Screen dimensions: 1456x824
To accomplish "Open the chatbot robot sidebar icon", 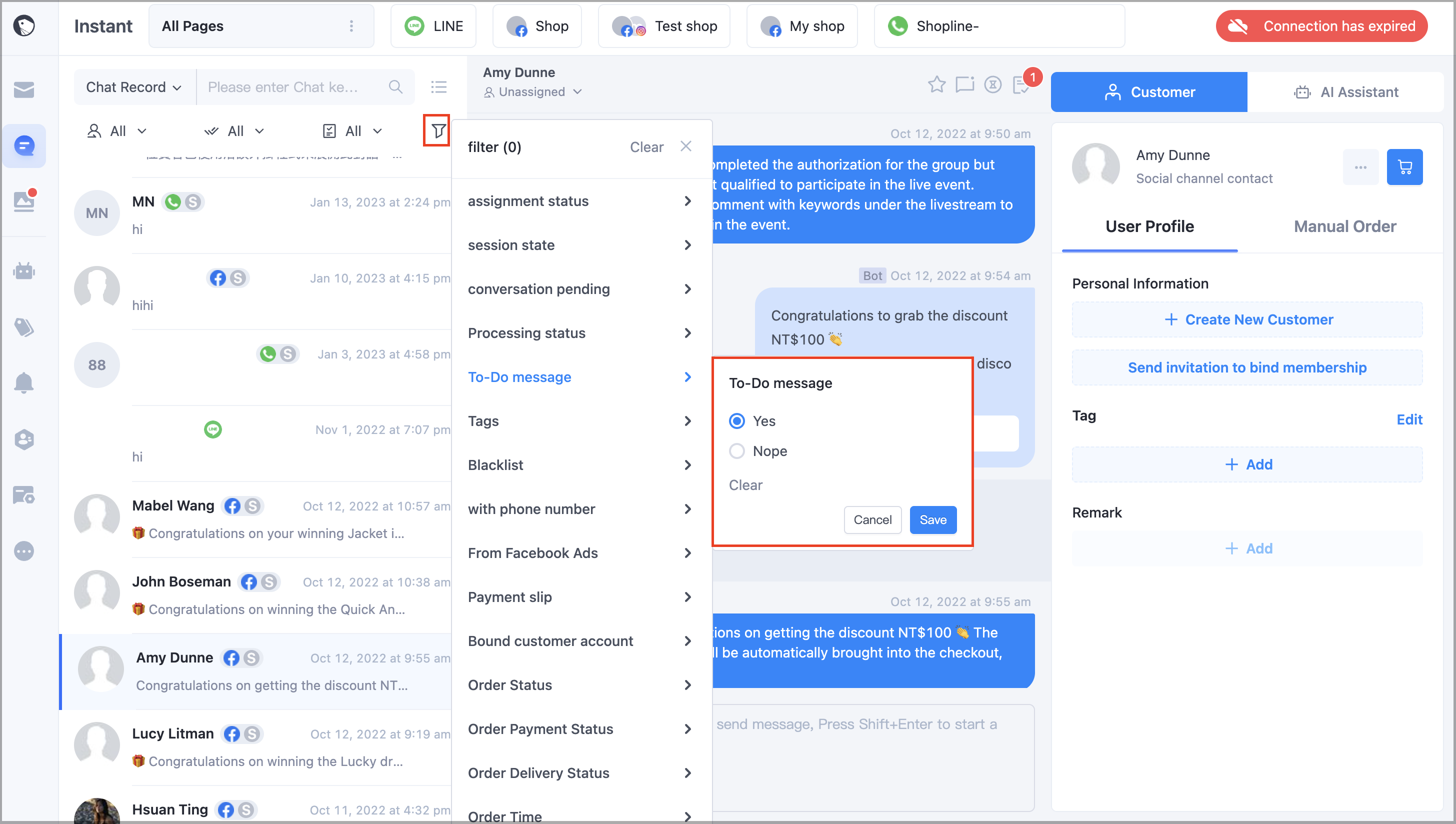I will [x=24, y=270].
